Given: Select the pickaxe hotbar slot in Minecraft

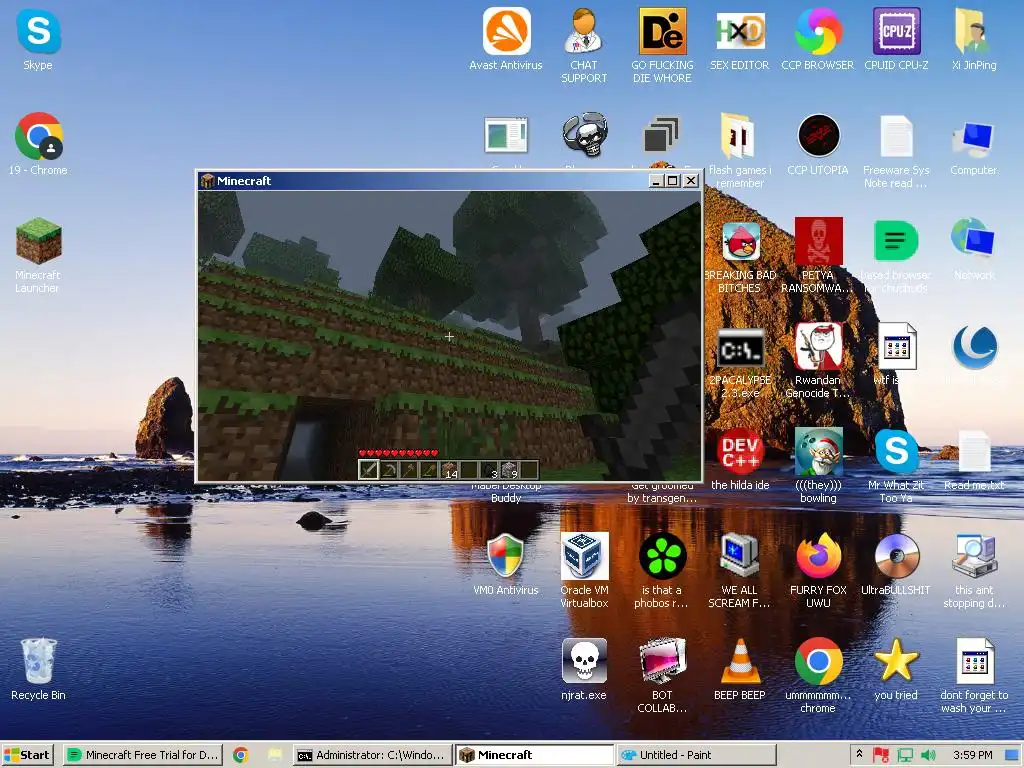Looking at the screenshot, I should click(389, 470).
